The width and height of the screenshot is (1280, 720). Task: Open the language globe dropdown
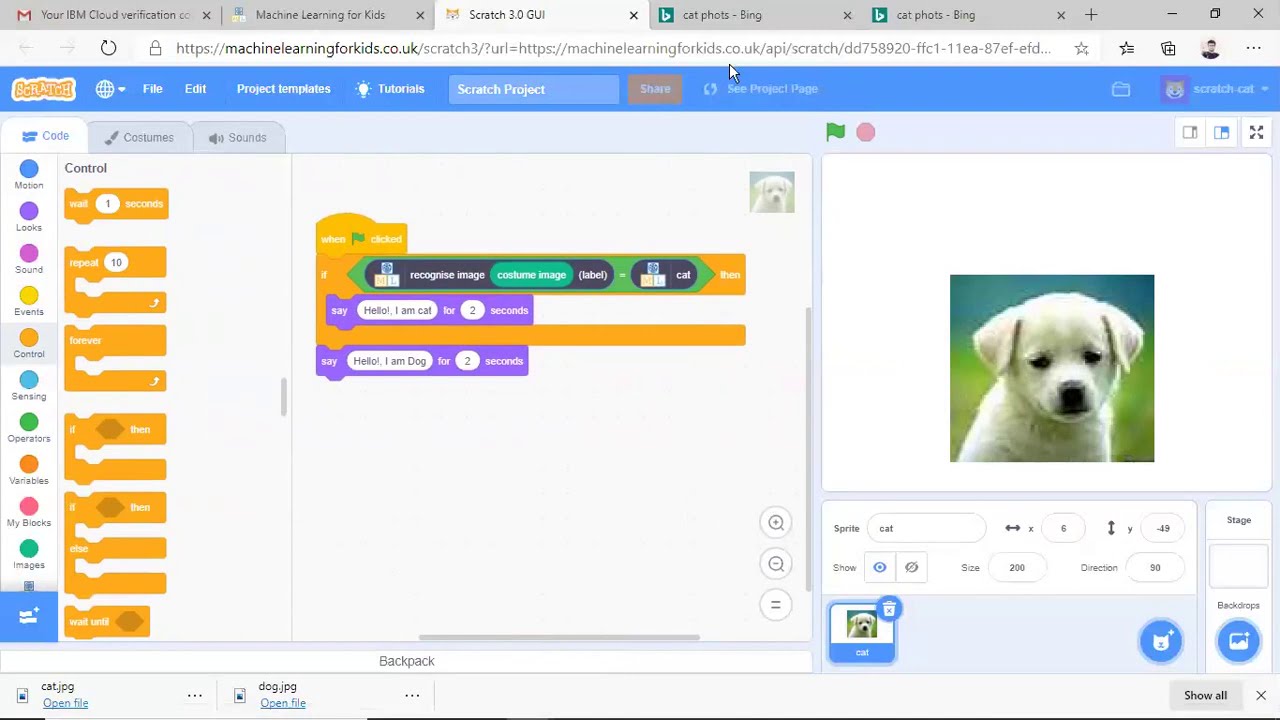tap(110, 89)
